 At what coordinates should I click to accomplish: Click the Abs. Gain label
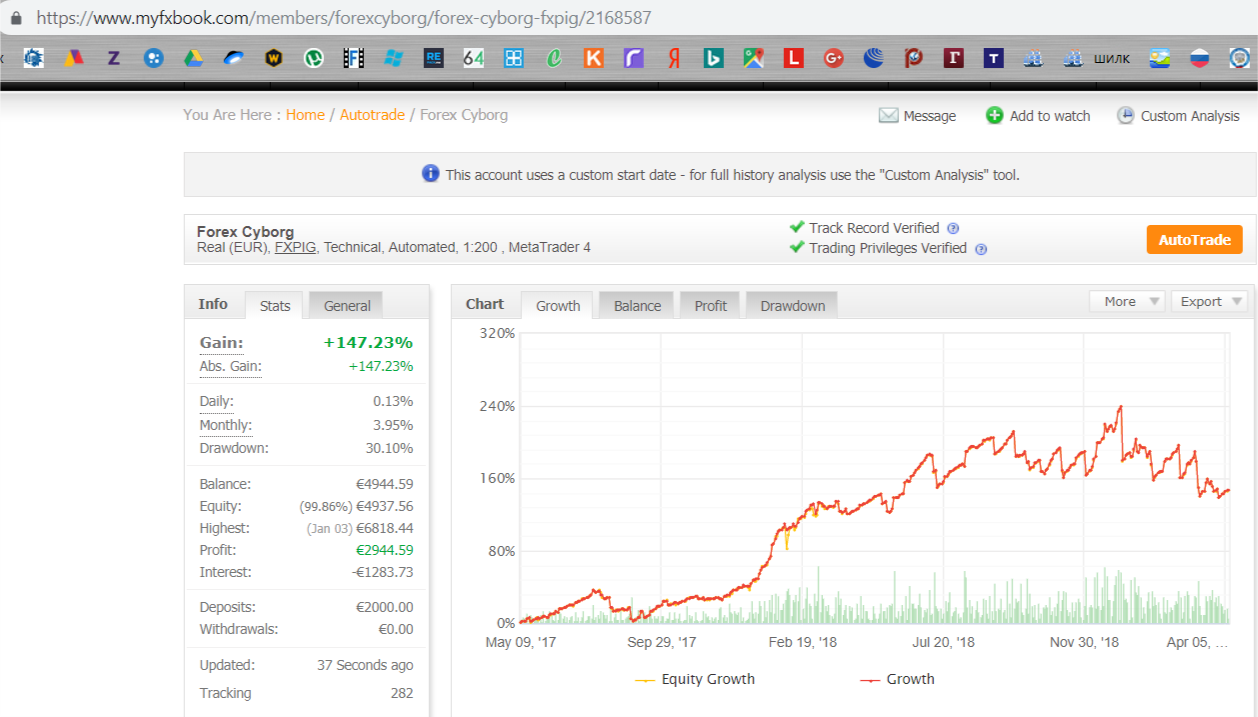coord(230,366)
